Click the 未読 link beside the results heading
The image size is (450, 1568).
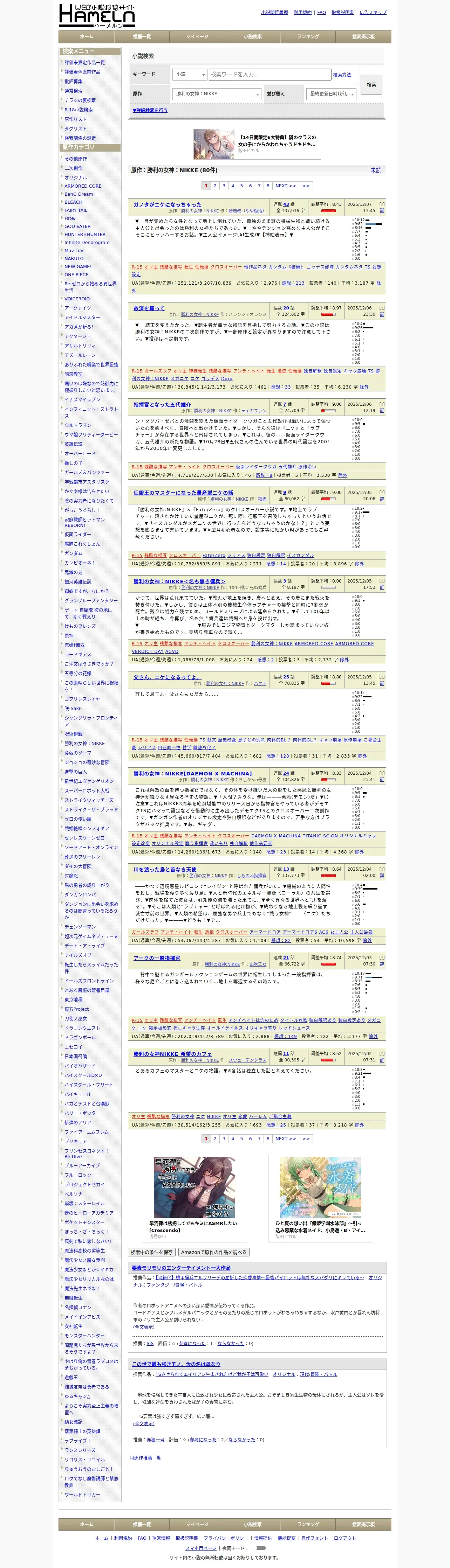(x=376, y=170)
